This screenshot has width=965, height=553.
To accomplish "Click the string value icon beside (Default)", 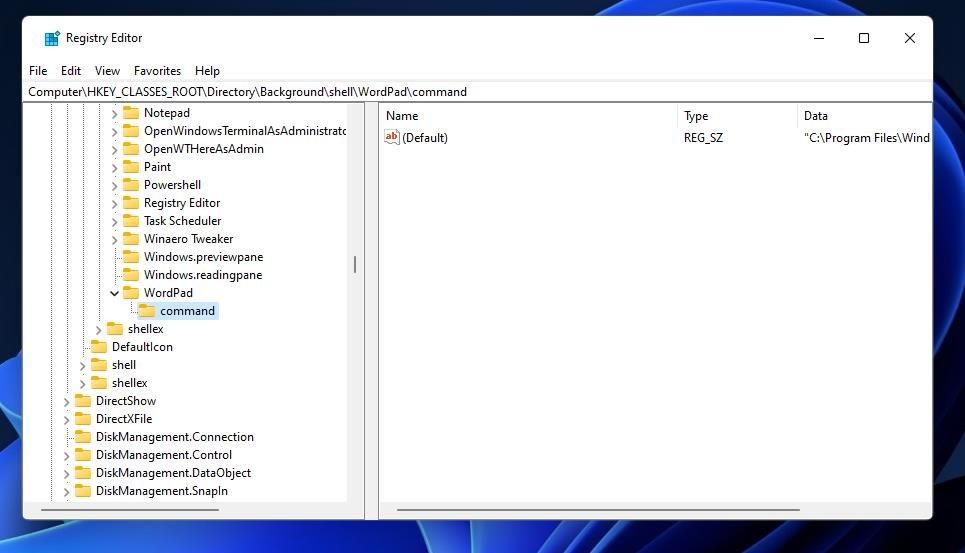I will [x=391, y=137].
